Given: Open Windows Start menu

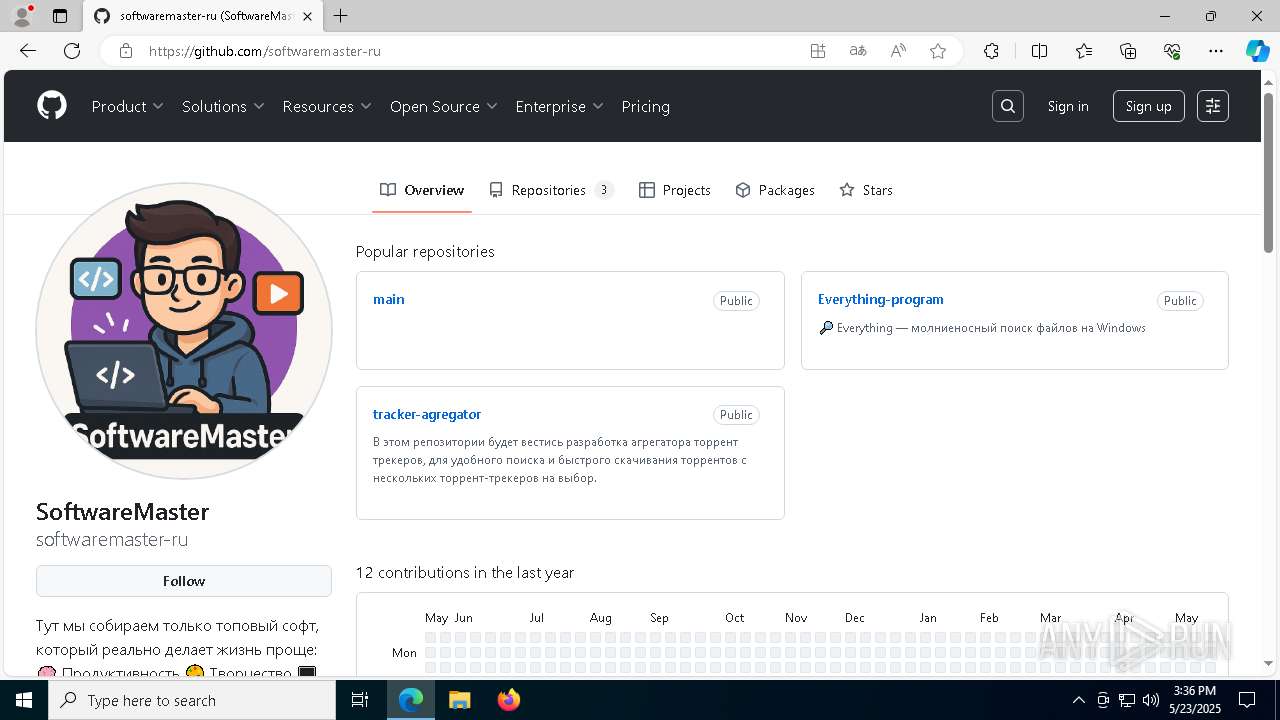Looking at the screenshot, I should (24, 700).
